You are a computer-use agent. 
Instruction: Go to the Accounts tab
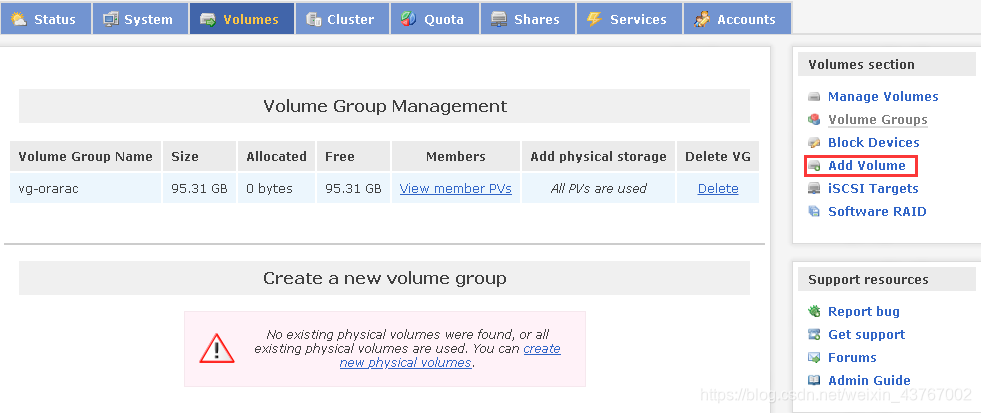point(737,19)
